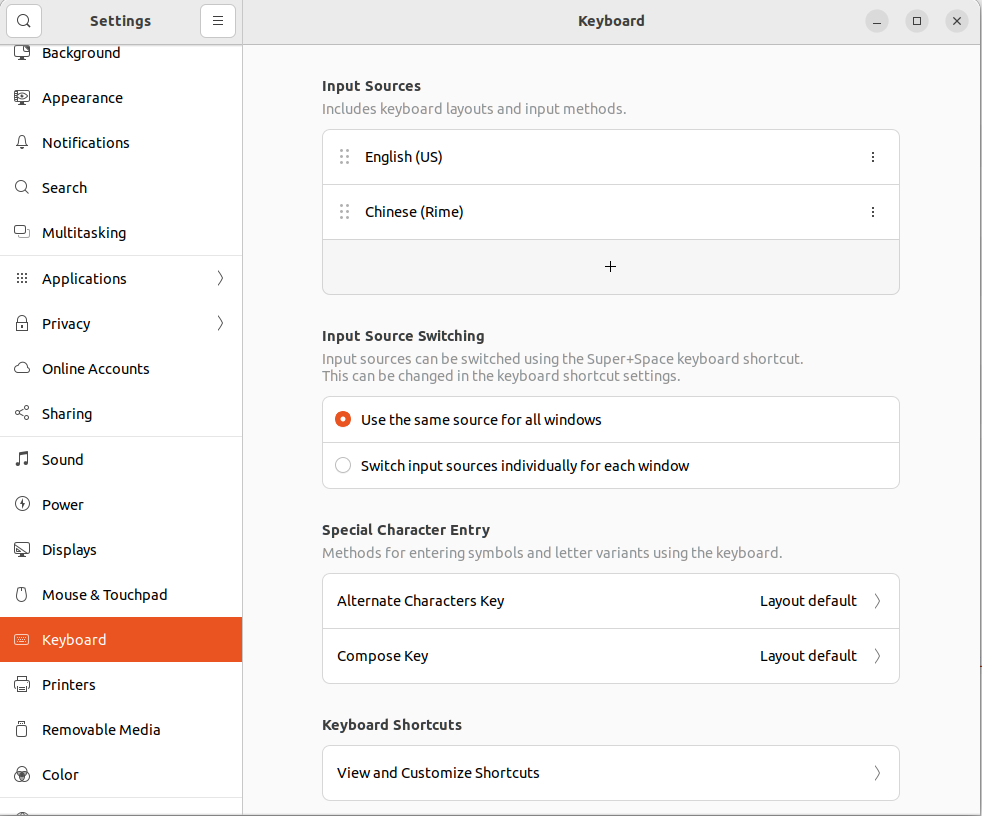The height and width of the screenshot is (816, 982).
Task: Open Compose Key layout setting
Action: 611,656
